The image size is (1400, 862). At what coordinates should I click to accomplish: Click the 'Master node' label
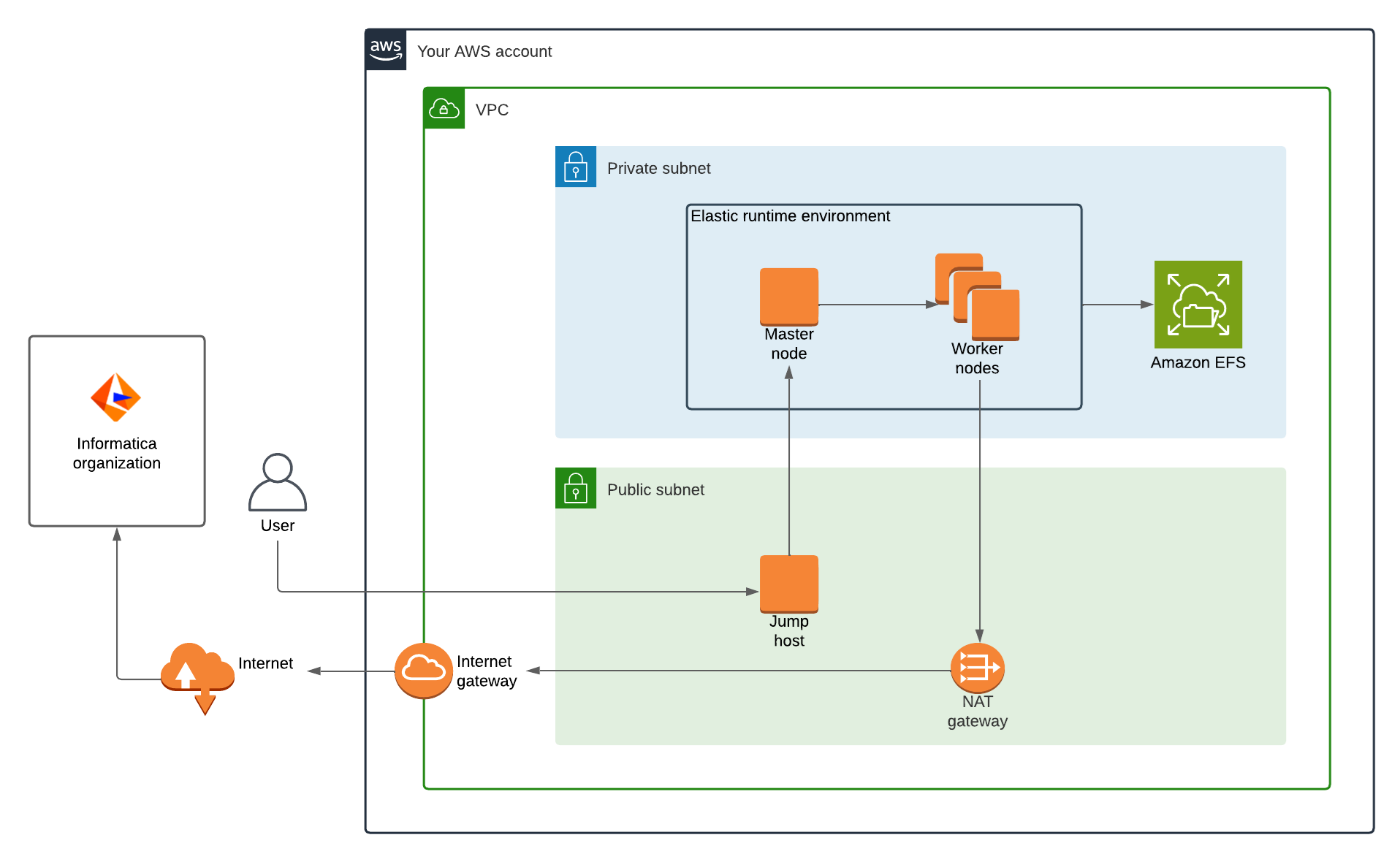pos(789,343)
